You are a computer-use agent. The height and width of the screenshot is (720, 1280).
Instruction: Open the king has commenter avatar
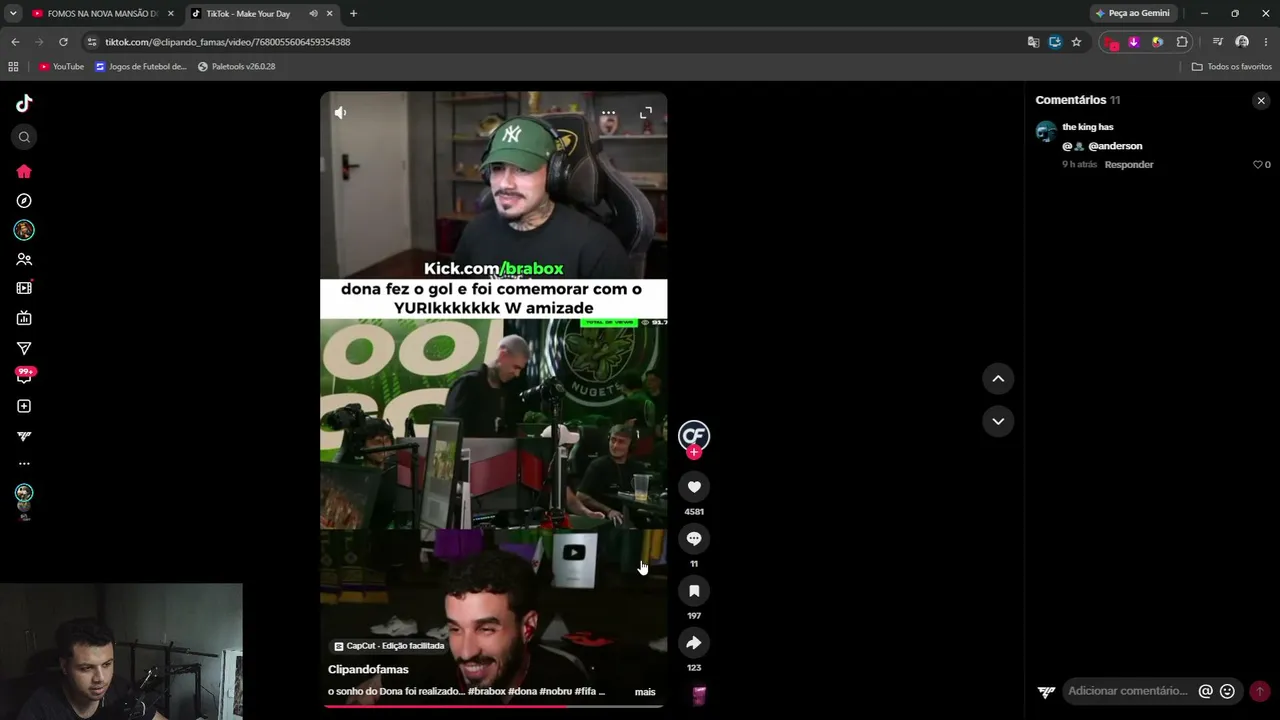pyautogui.click(x=1046, y=131)
